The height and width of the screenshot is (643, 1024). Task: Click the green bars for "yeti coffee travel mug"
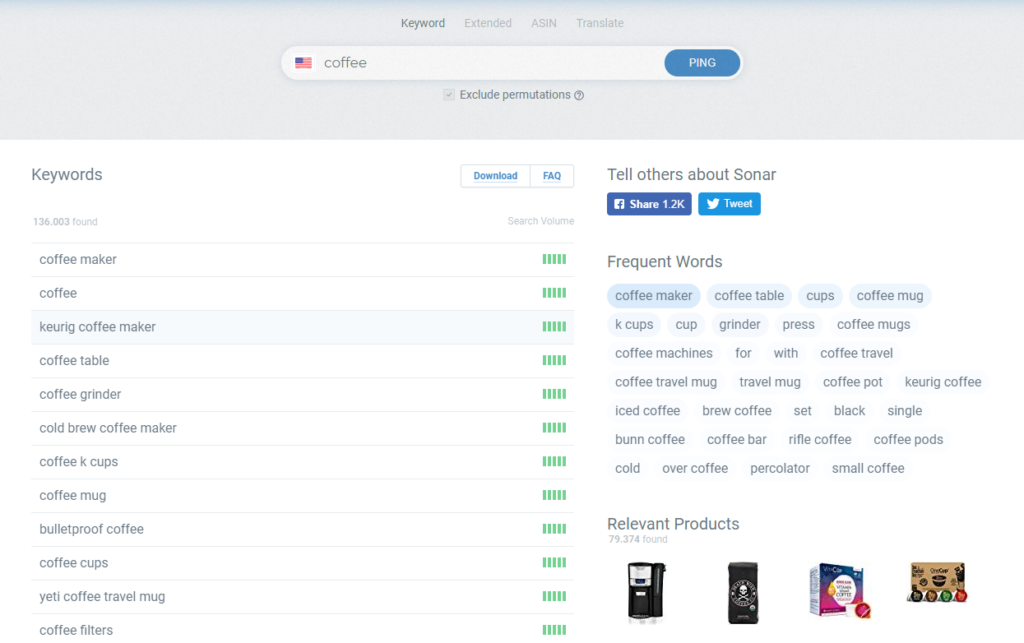[x=555, y=595]
